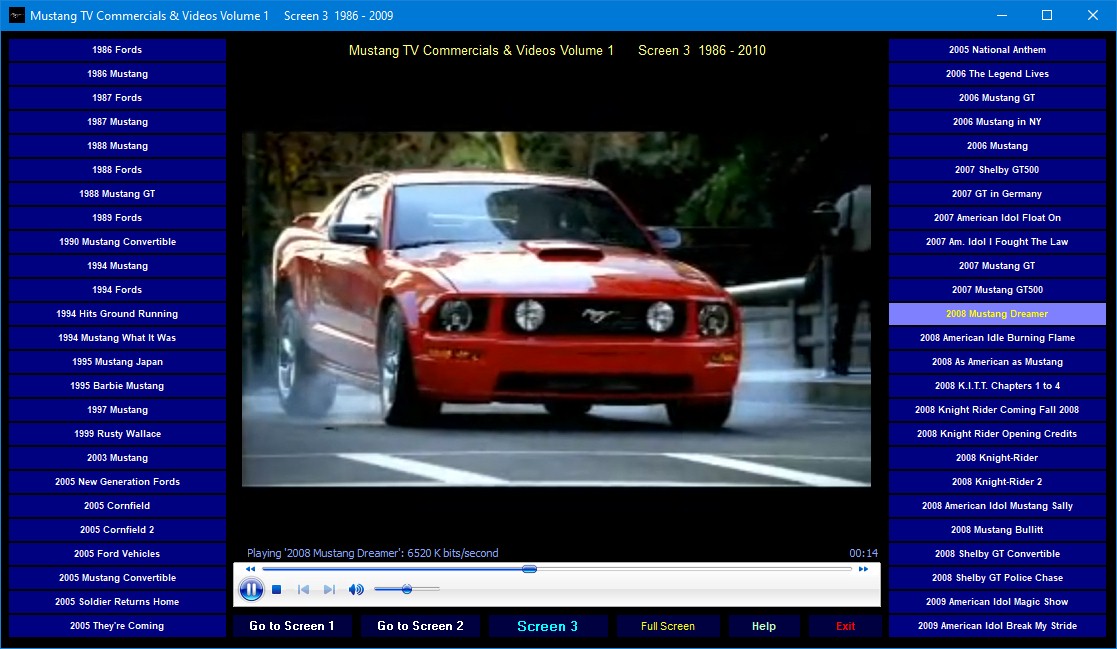This screenshot has height=649, width=1117.
Task: Play 2008 American Idle Burning Flame
Action: pyautogui.click(x=997, y=338)
